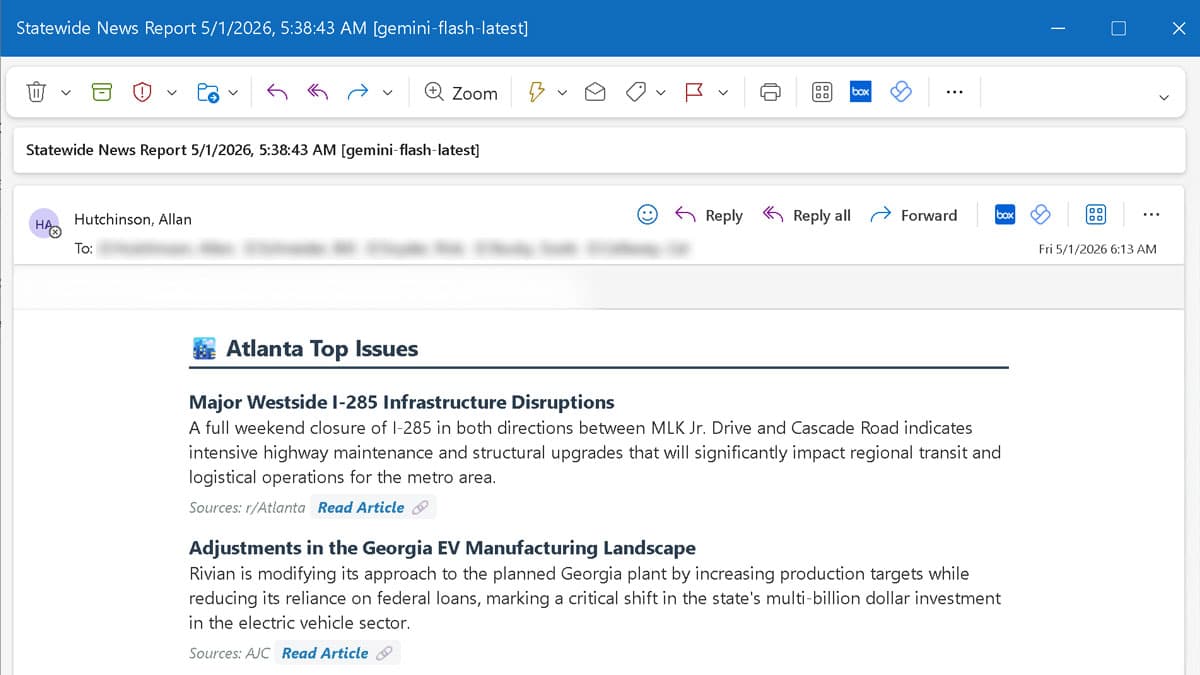The width and height of the screenshot is (1200, 675).
Task: Open the Box add-in in message header
Action: coord(1005,214)
